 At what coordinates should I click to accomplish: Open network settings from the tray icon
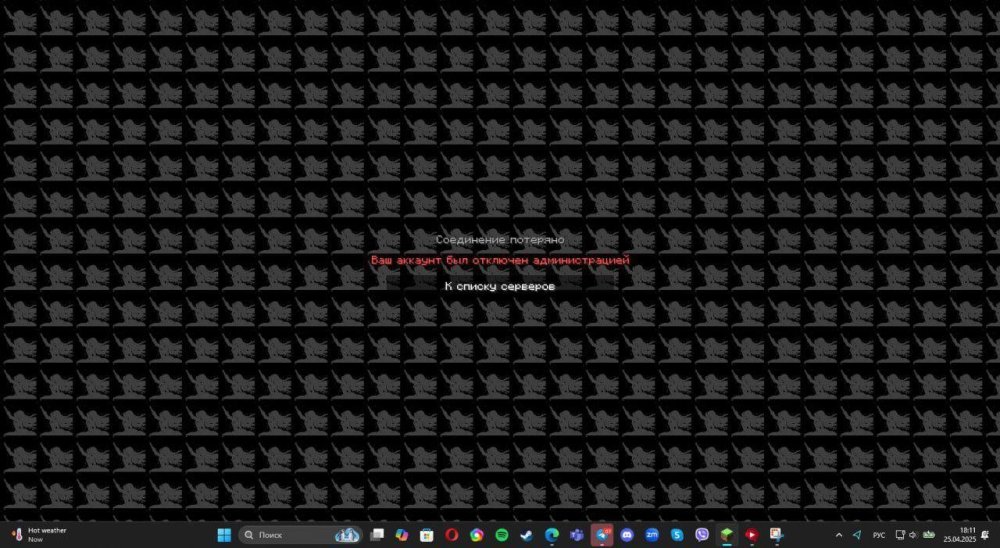coord(900,535)
